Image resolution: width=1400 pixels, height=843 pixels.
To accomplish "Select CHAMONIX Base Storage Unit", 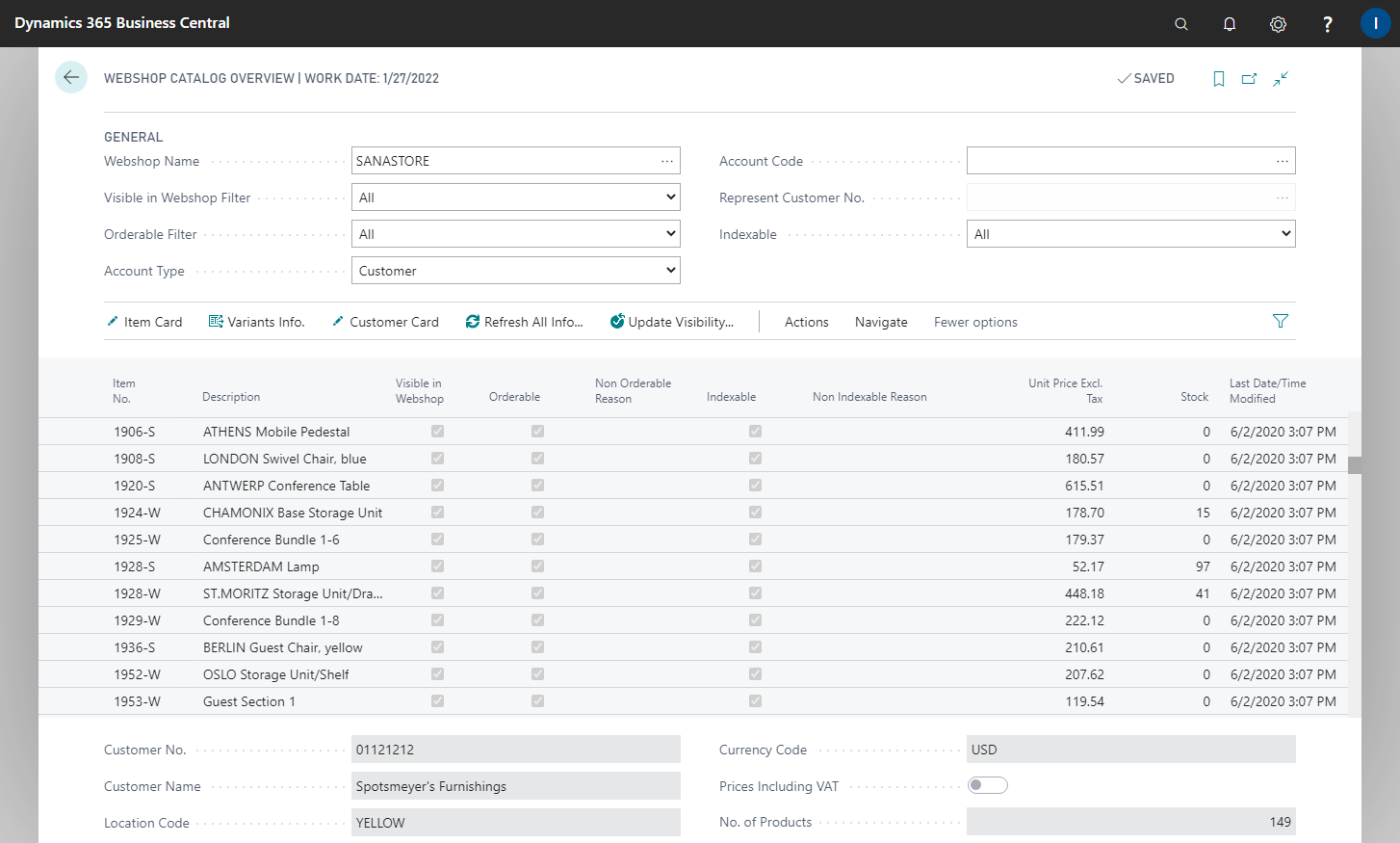I will tap(293, 513).
